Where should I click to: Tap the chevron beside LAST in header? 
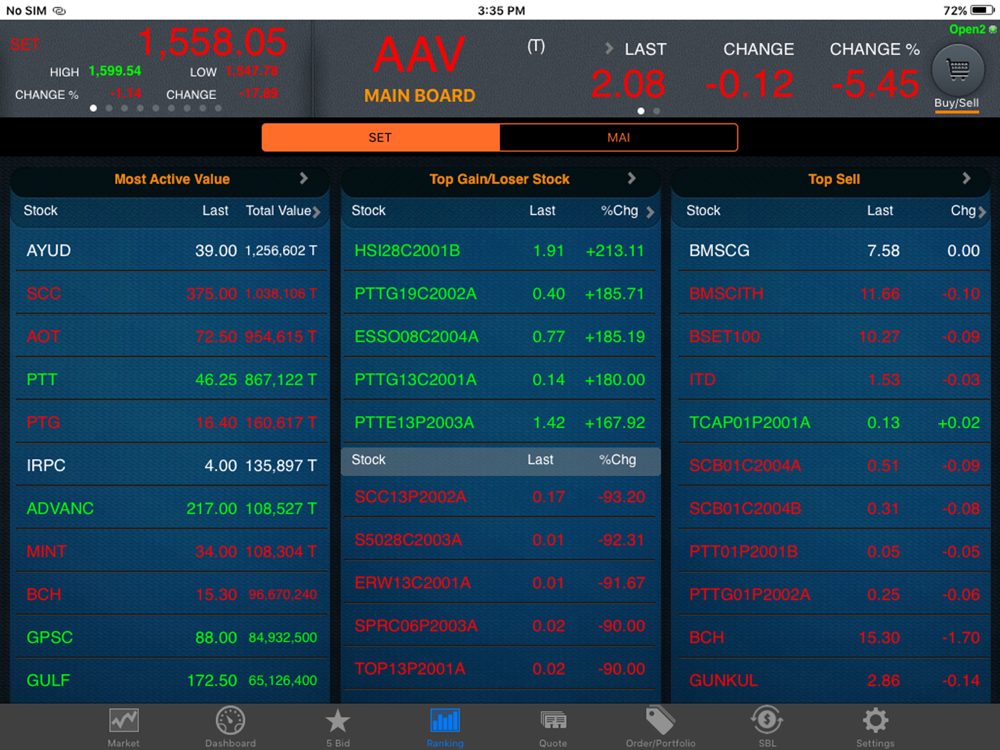click(x=609, y=48)
